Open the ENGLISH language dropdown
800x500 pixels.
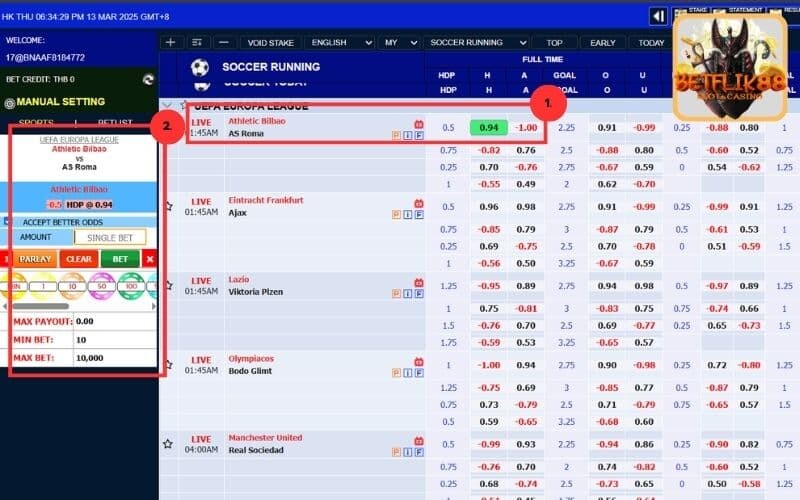tap(340, 42)
